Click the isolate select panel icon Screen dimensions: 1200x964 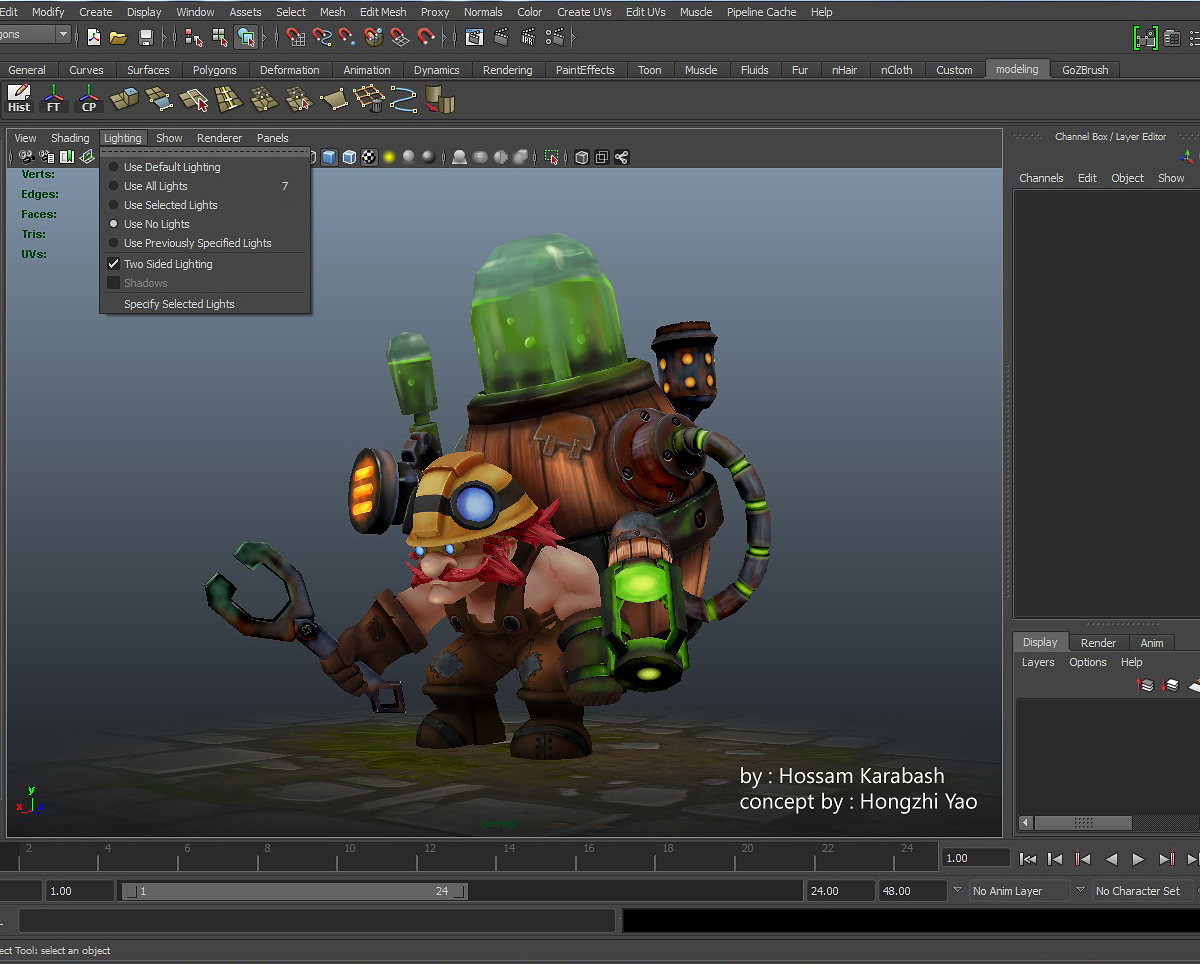[551, 157]
